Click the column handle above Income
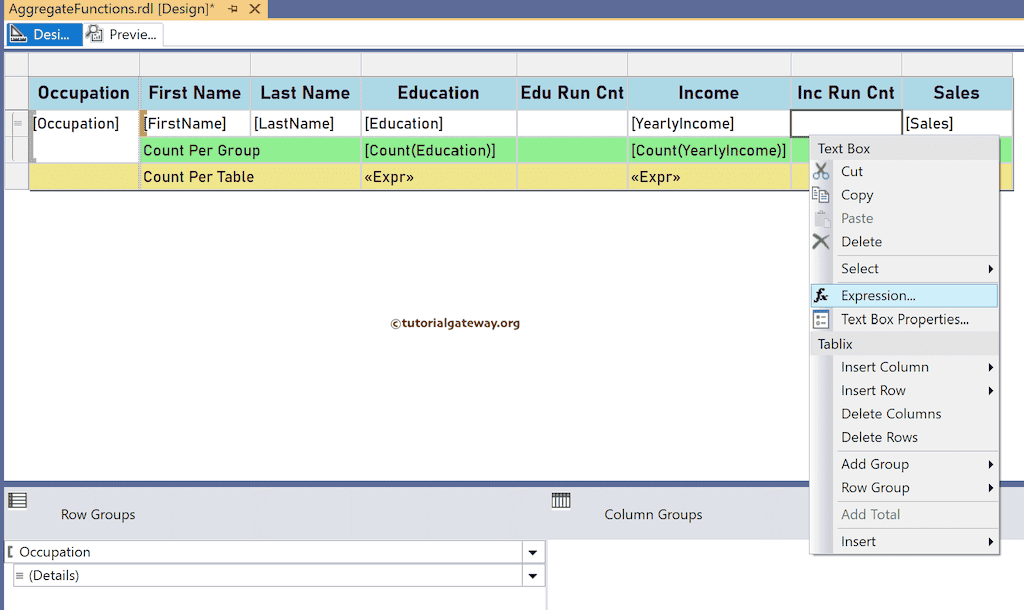Image resolution: width=1024 pixels, height=610 pixels. click(x=709, y=65)
